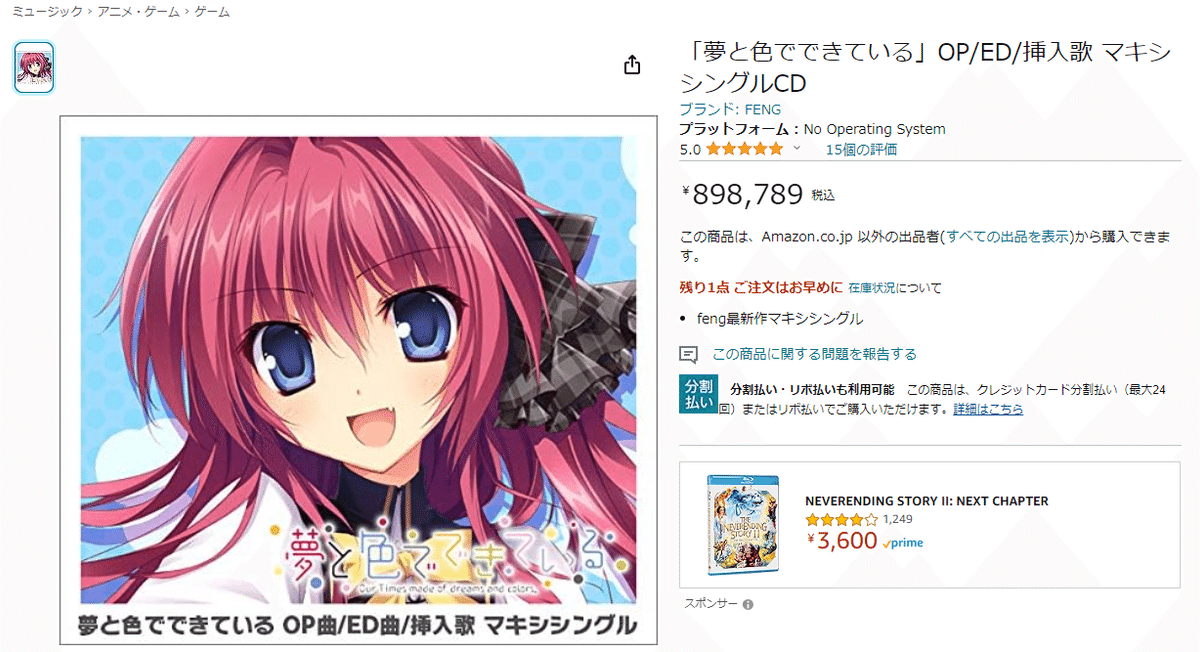This screenshot has width=1200, height=652.
Task: Click すべての出品を表示 link
Action: tap(1007, 237)
